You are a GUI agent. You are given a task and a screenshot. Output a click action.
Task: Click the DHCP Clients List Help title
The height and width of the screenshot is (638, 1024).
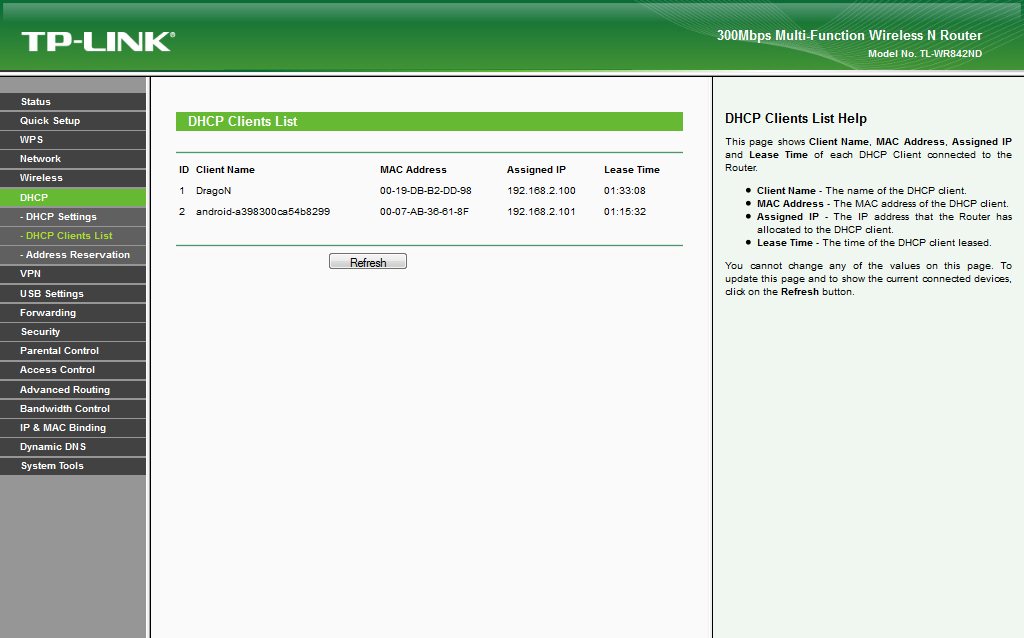tap(796, 119)
